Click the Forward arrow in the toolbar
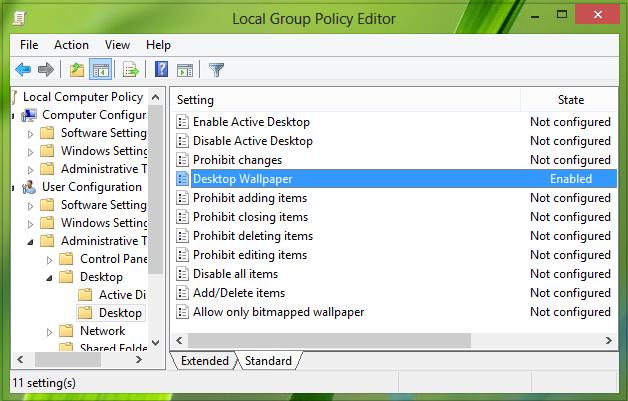This screenshot has height=401, width=628. 45,69
